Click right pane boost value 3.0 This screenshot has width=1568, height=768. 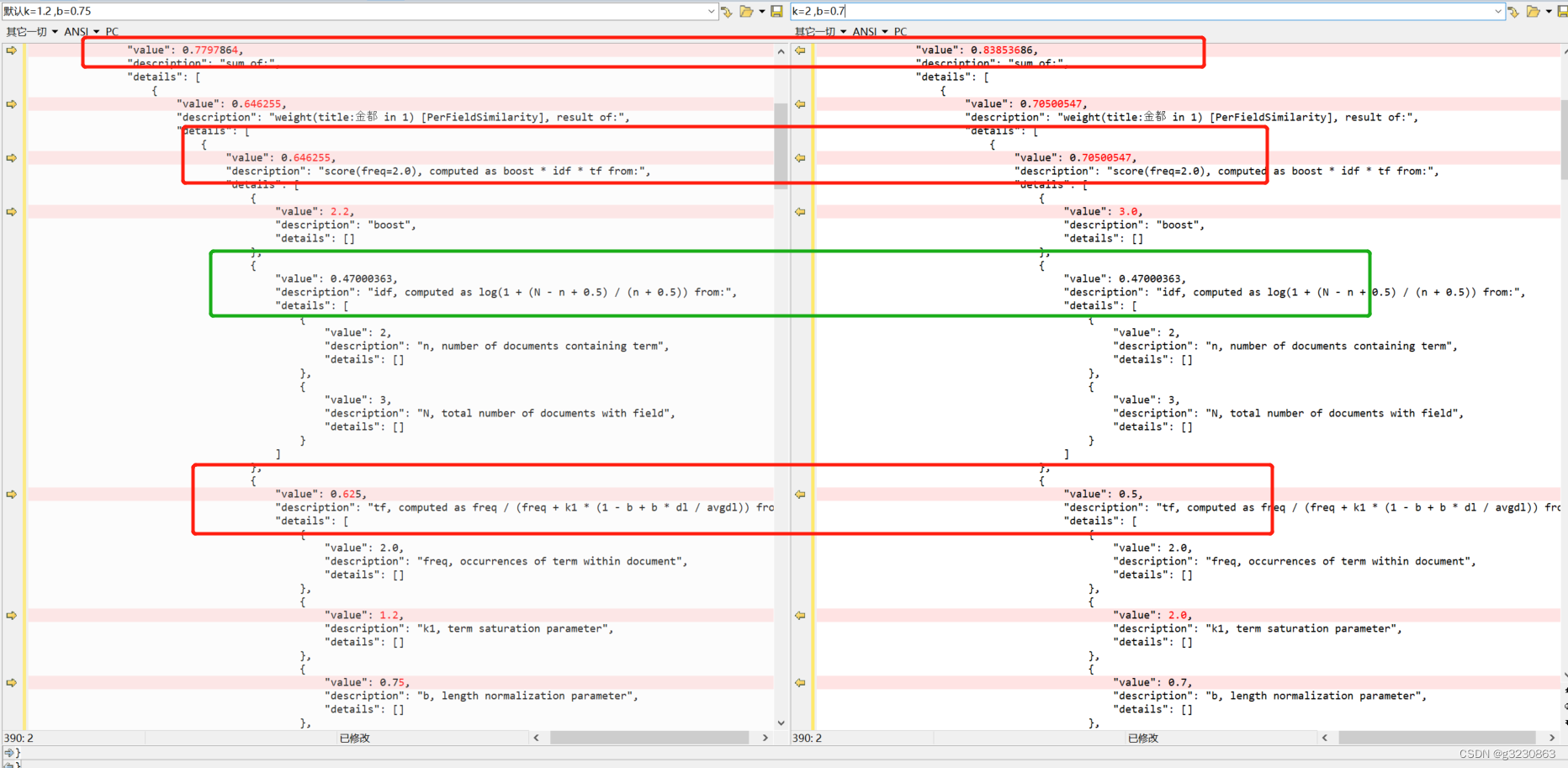pyautogui.click(x=1129, y=212)
